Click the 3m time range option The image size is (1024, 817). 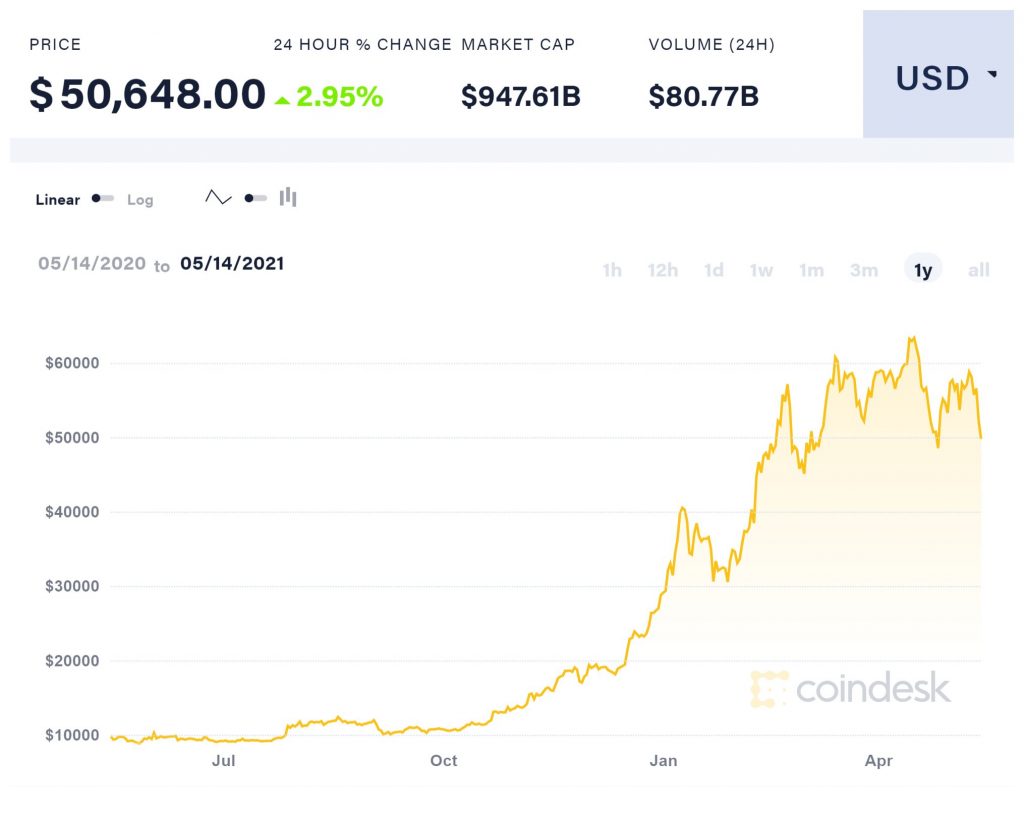[x=863, y=269]
